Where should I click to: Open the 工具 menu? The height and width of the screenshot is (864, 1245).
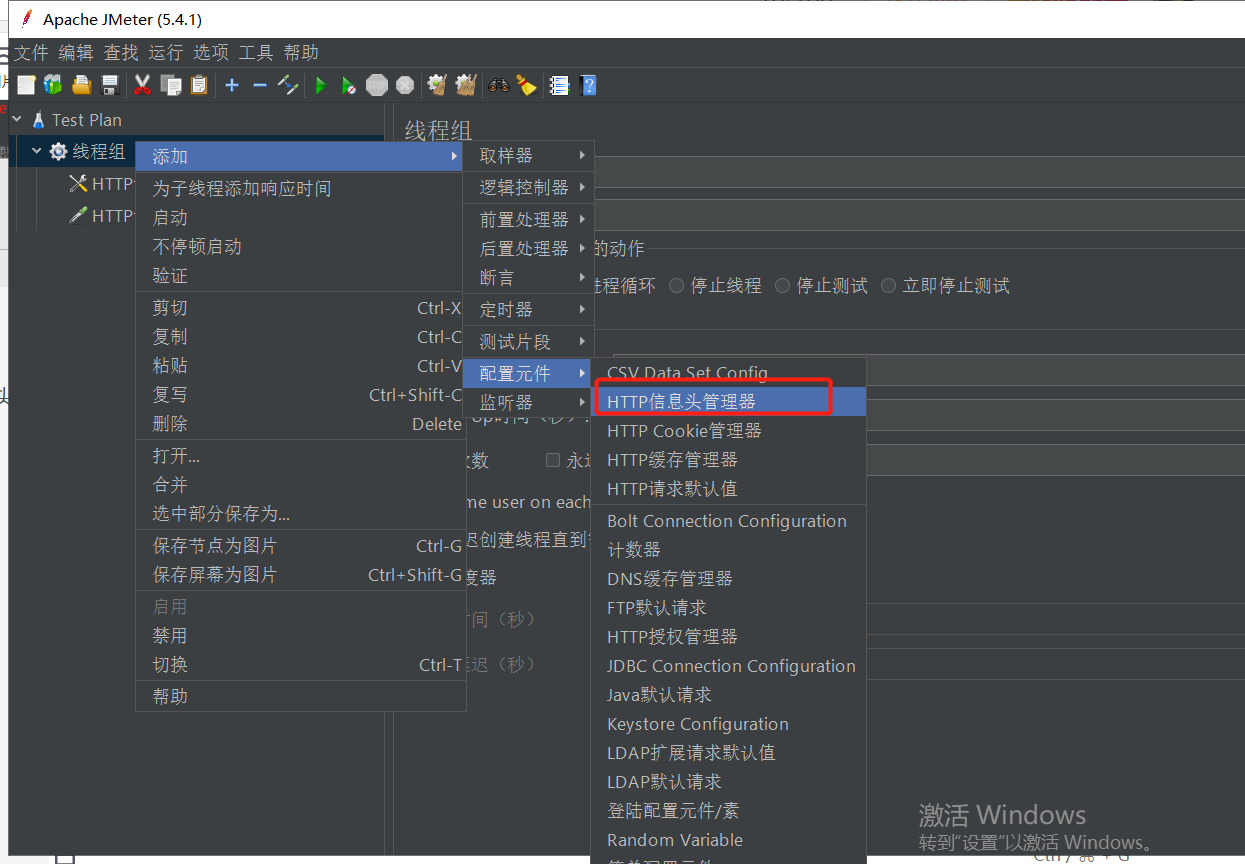(x=256, y=53)
